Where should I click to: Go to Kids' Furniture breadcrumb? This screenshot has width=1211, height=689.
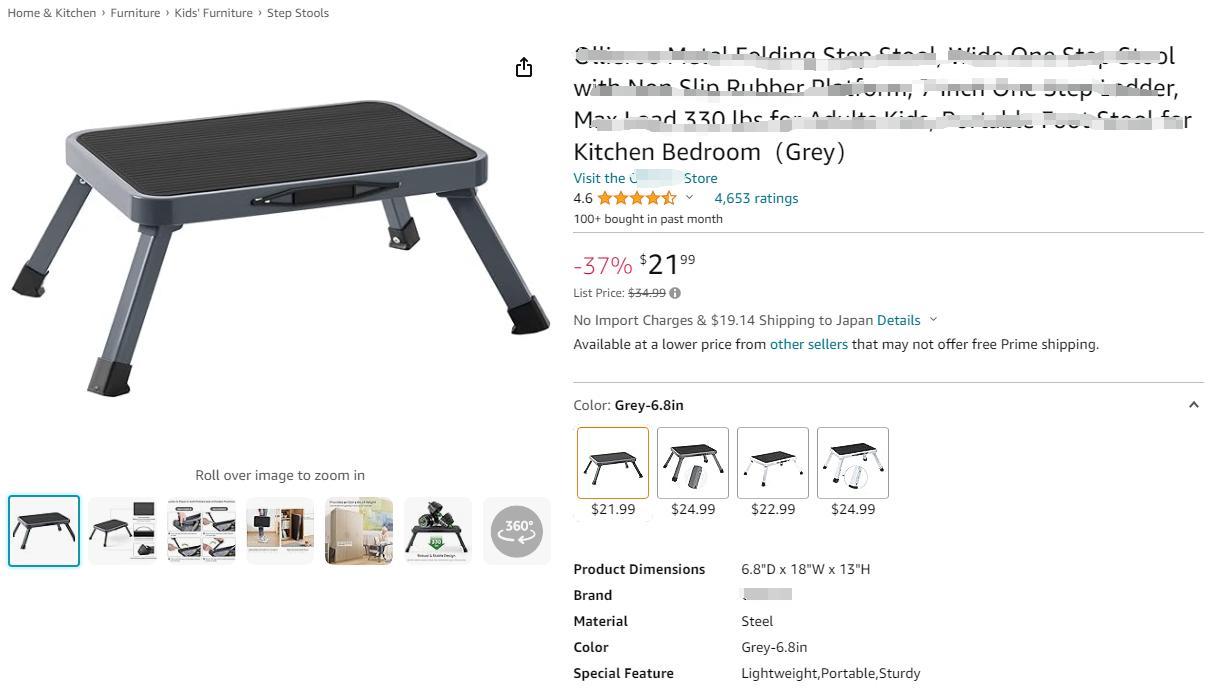point(213,13)
